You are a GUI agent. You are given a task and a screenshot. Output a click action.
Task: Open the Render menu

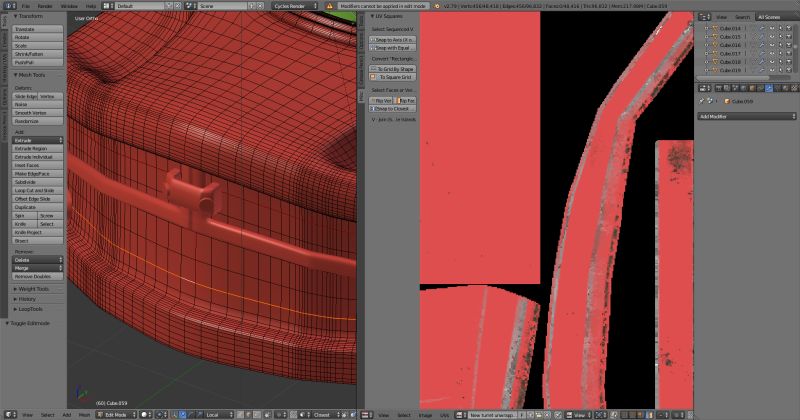45,6
